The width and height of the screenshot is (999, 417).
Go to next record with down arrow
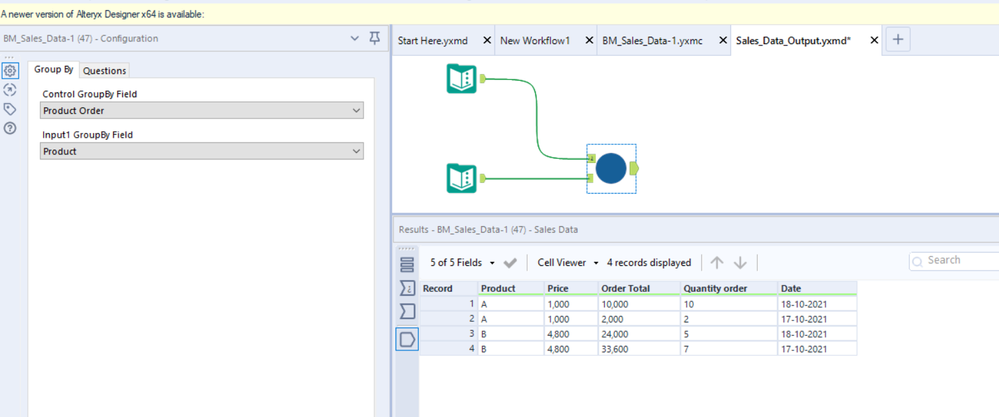740,262
